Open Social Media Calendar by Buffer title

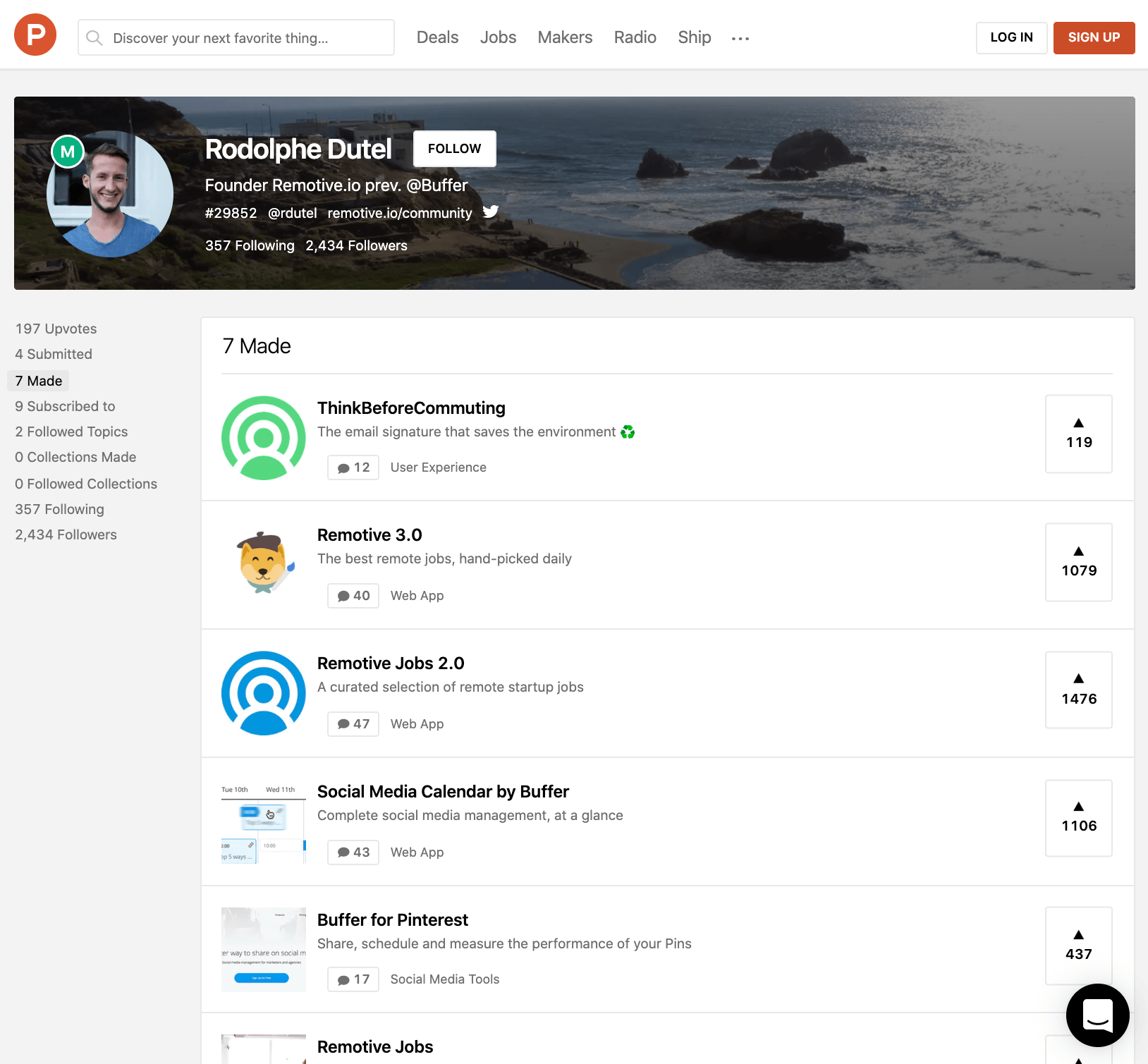coord(443,792)
